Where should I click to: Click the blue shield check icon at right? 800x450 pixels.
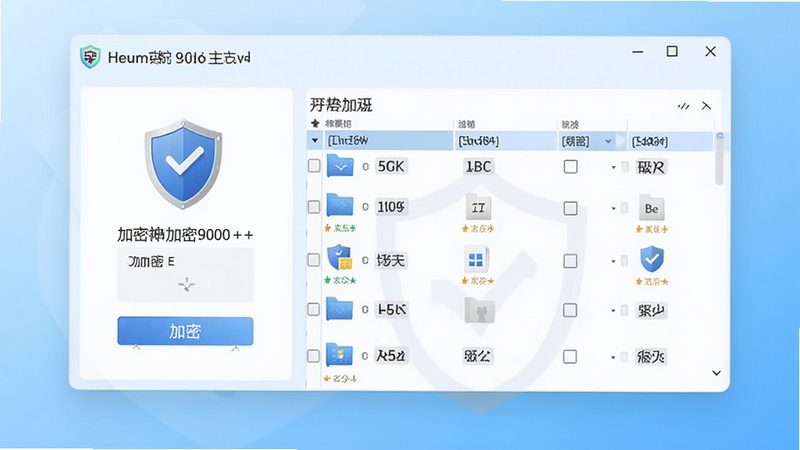click(652, 259)
